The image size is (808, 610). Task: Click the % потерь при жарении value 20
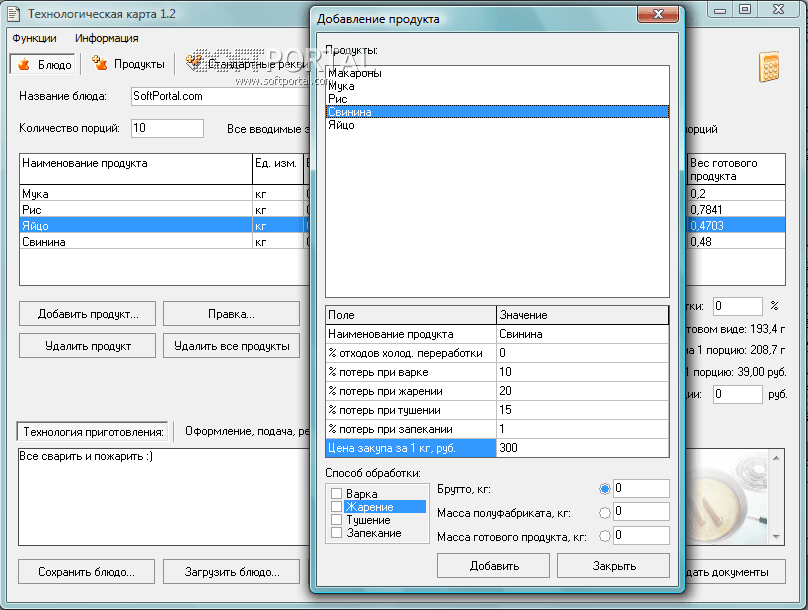tap(582, 391)
